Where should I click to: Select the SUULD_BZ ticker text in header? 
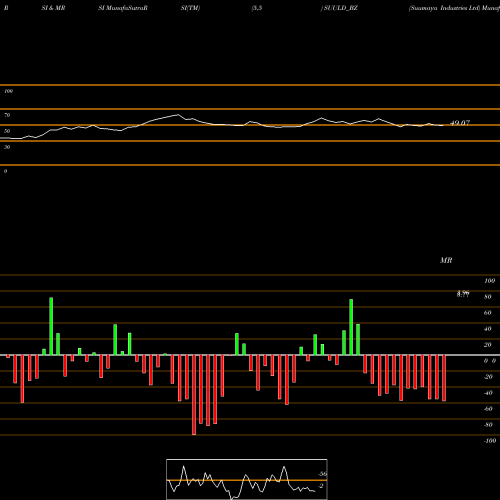pyautogui.click(x=341, y=8)
